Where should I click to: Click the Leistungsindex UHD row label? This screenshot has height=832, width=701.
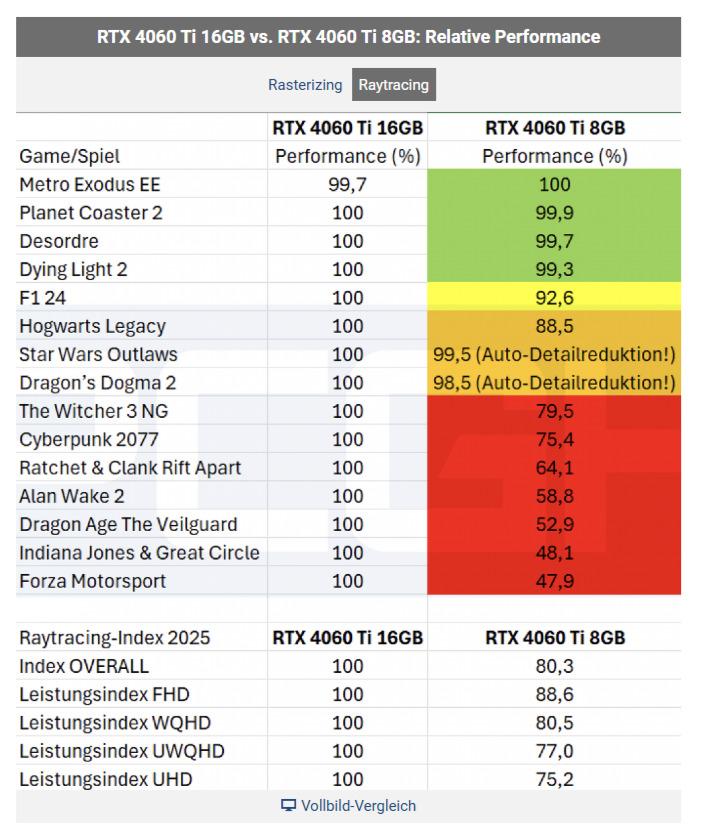106,779
